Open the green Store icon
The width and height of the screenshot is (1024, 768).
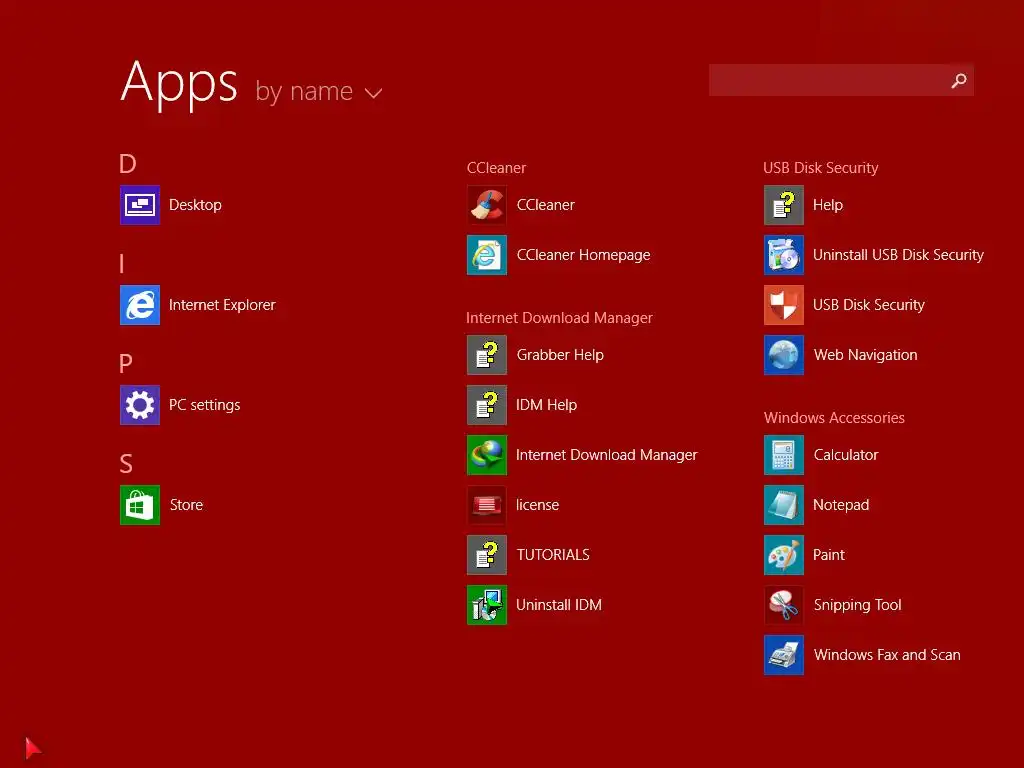click(140, 505)
